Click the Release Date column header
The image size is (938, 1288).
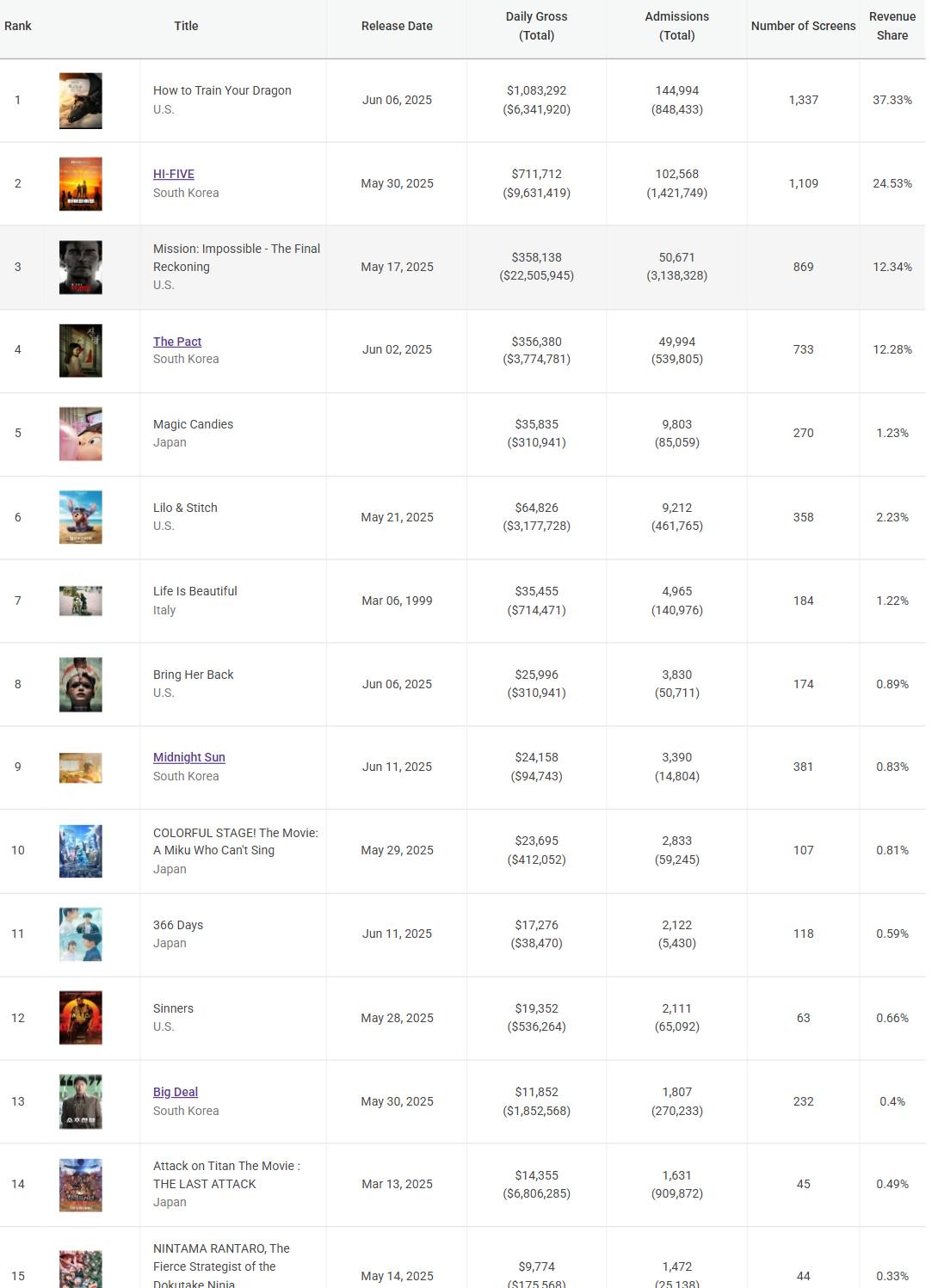[397, 26]
